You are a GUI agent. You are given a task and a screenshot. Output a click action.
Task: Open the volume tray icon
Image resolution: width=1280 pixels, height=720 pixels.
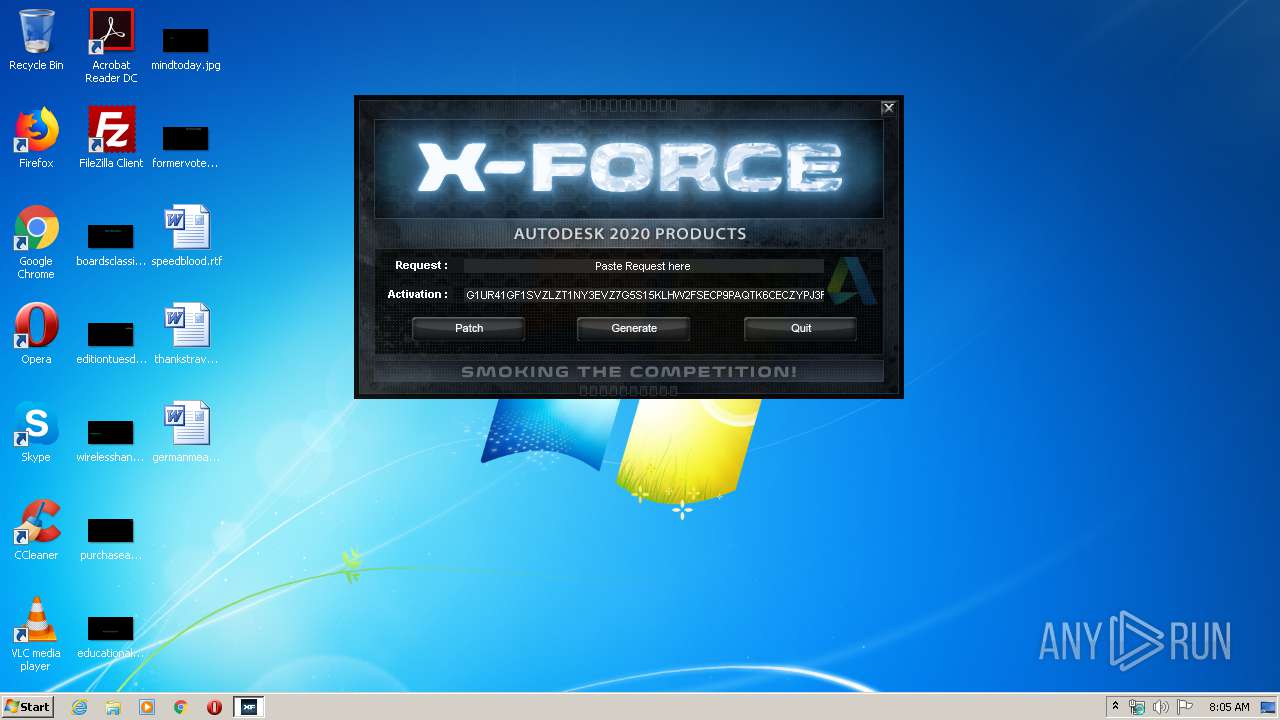[1161, 707]
